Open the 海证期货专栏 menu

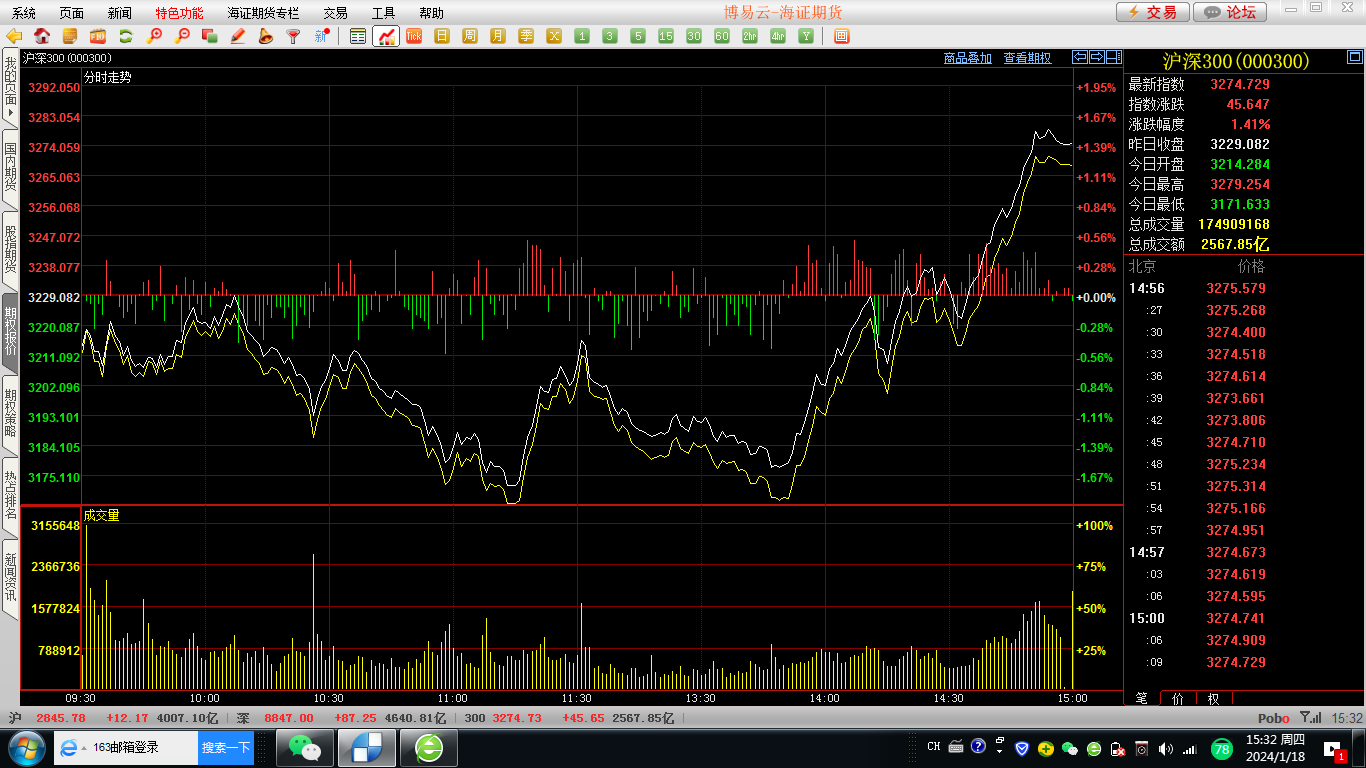pyautogui.click(x=263, y=13)
